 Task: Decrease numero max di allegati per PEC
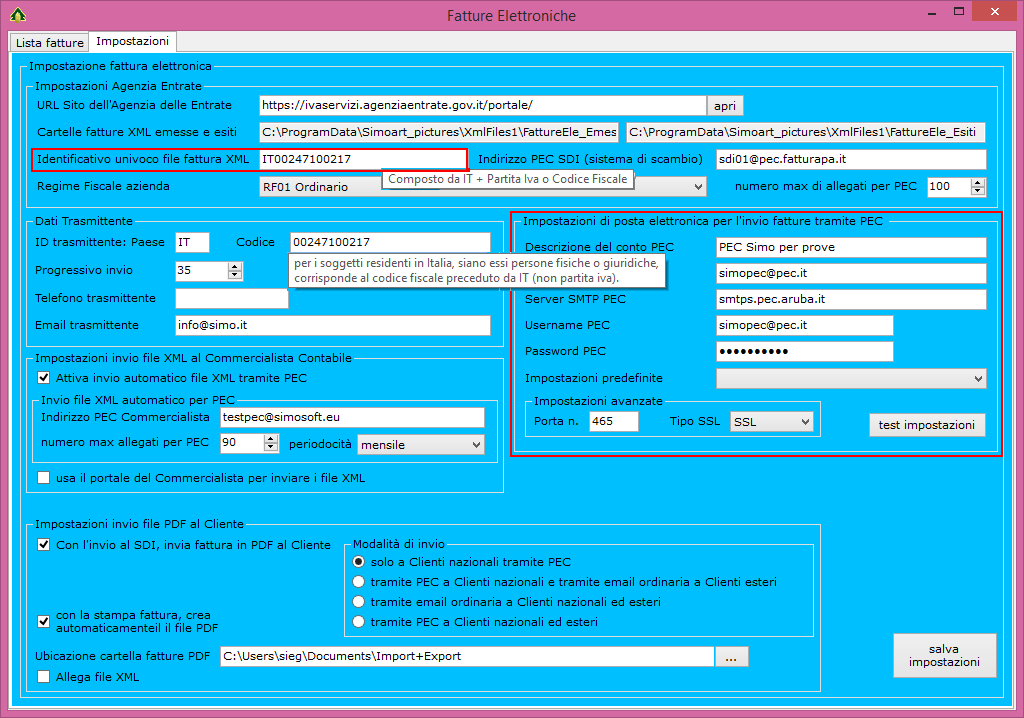click(978, 191)
